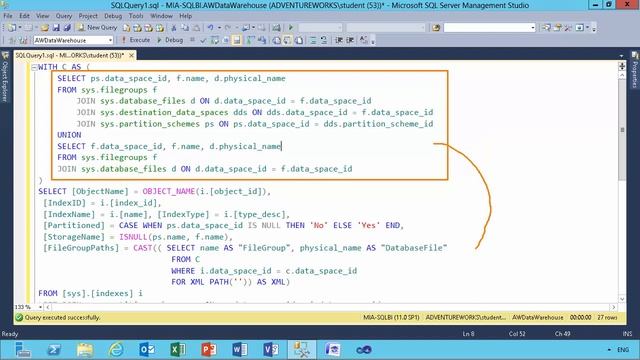Click the Save All icon
This screenshot has height=360, width=640.
click(67, 28)
